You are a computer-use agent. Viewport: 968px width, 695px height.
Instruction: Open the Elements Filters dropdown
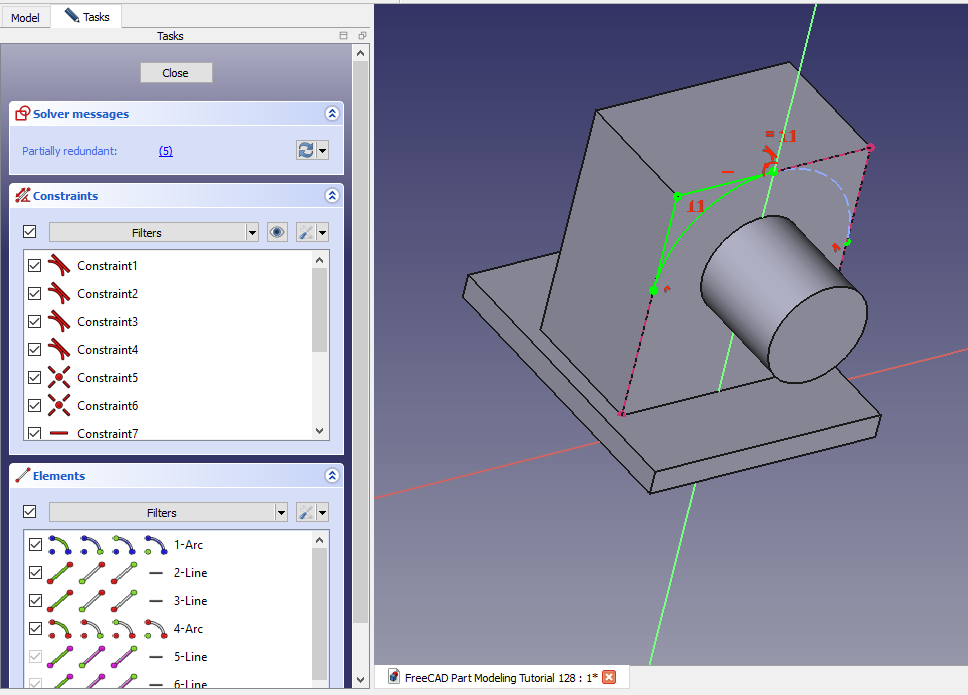point(168,512)
